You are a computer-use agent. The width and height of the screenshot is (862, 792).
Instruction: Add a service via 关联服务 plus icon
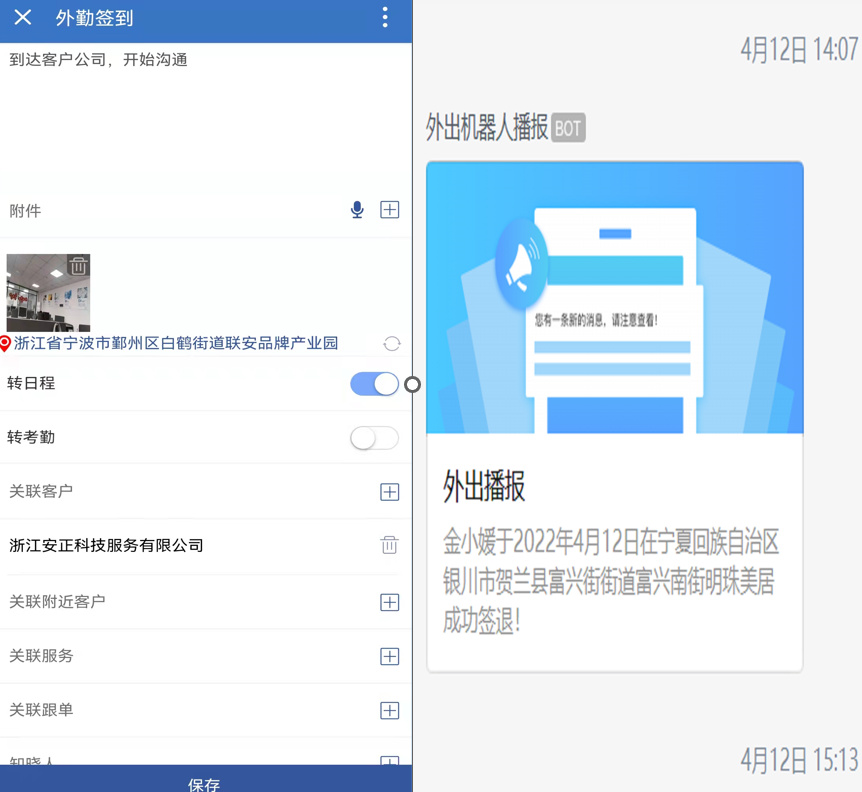point(390,656)
